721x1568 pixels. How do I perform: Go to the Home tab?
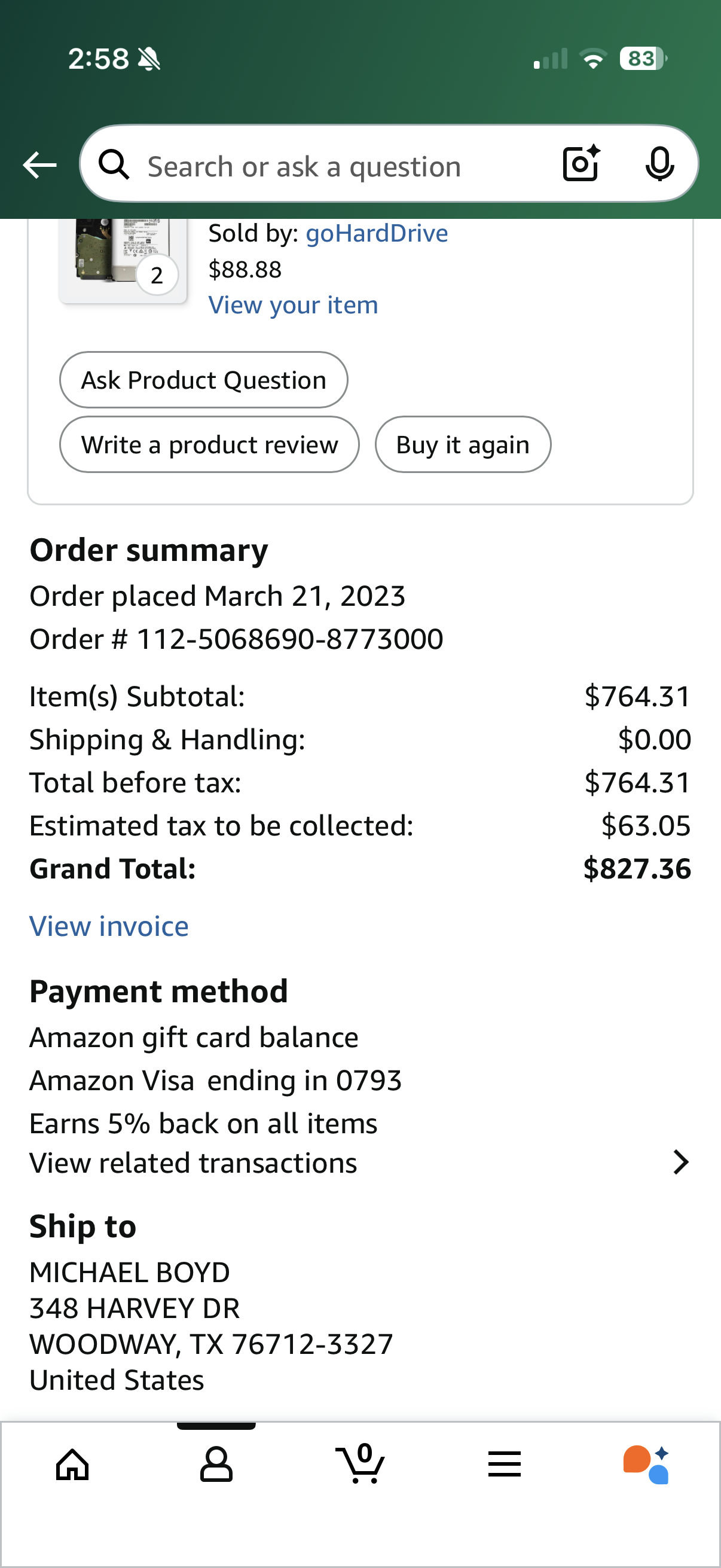[72, 1464]
